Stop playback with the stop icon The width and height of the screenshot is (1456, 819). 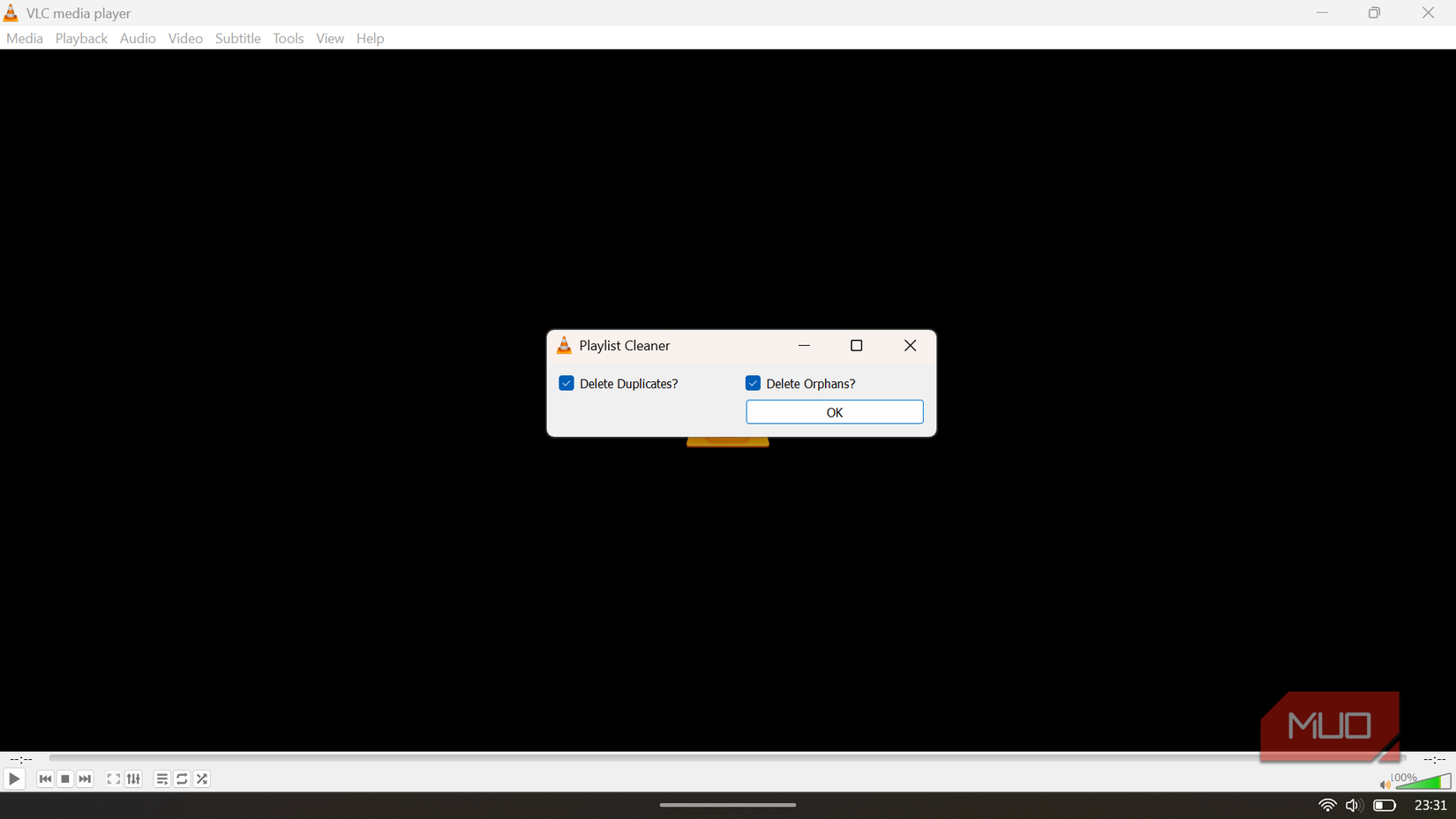(64, 779)
